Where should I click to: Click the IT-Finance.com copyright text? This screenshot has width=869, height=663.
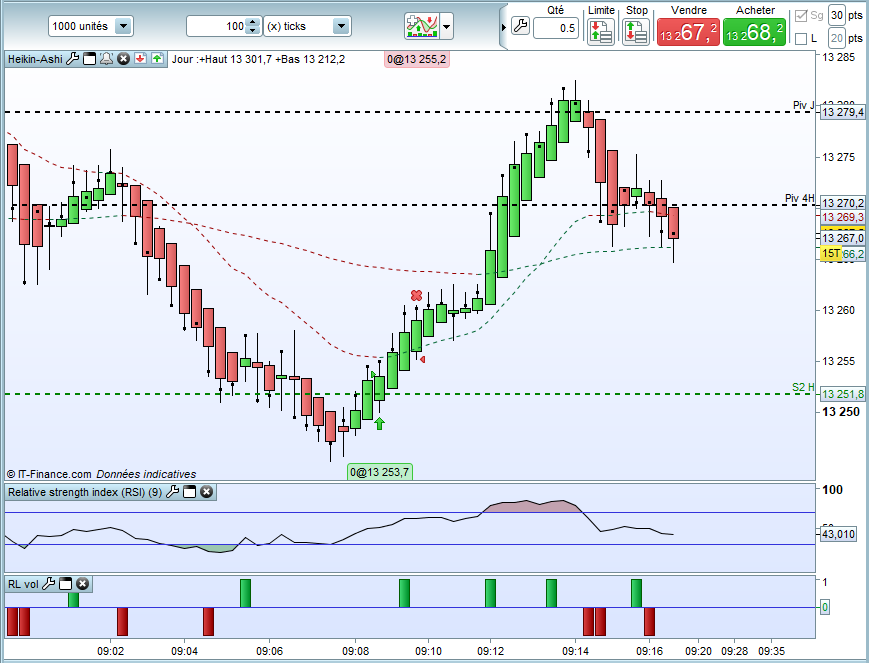click(49, 474)
